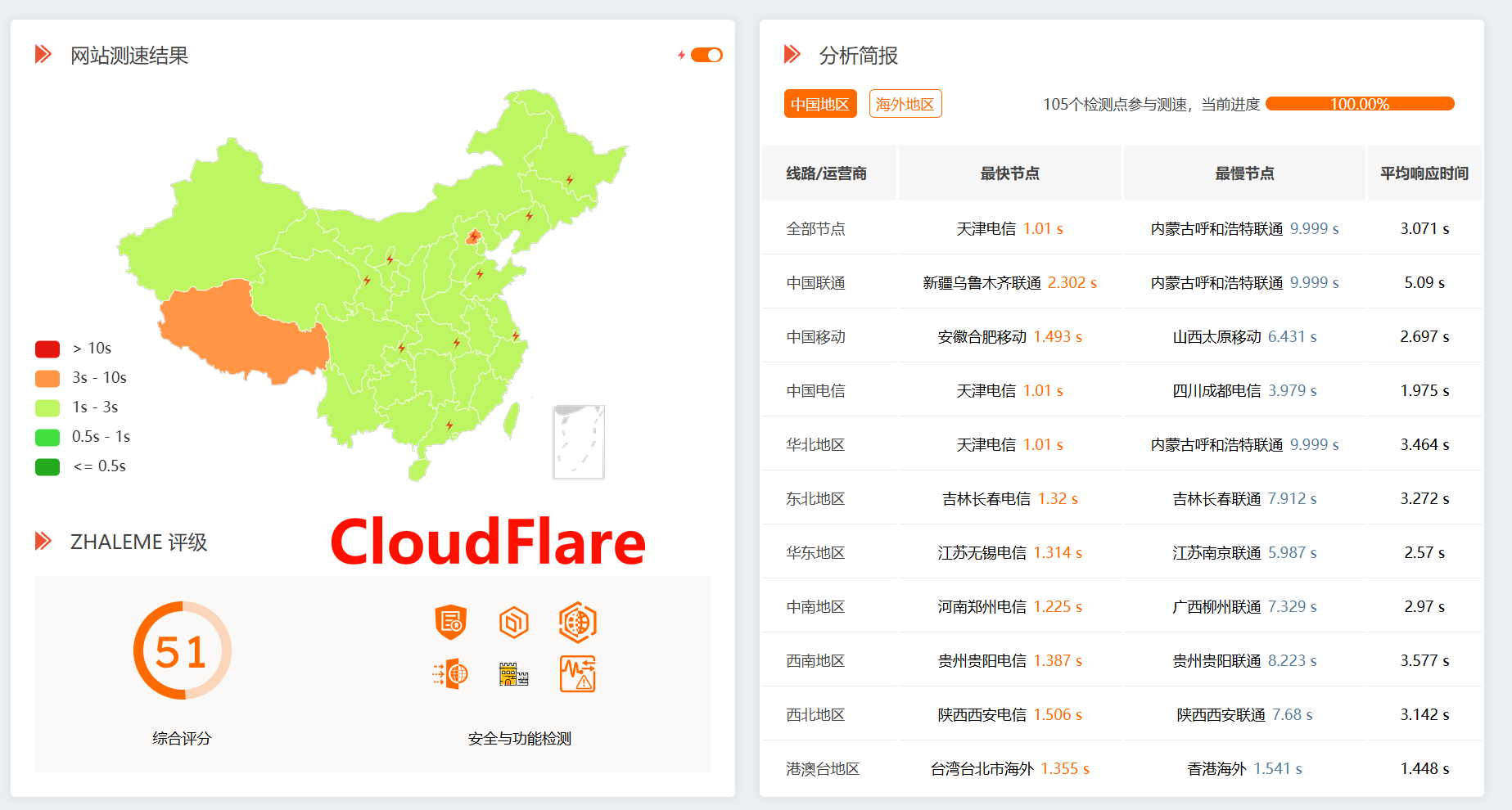Click the hexagon globe detection icon
The width and height of the screenshot is (1512, 810).
coord(578,623)
